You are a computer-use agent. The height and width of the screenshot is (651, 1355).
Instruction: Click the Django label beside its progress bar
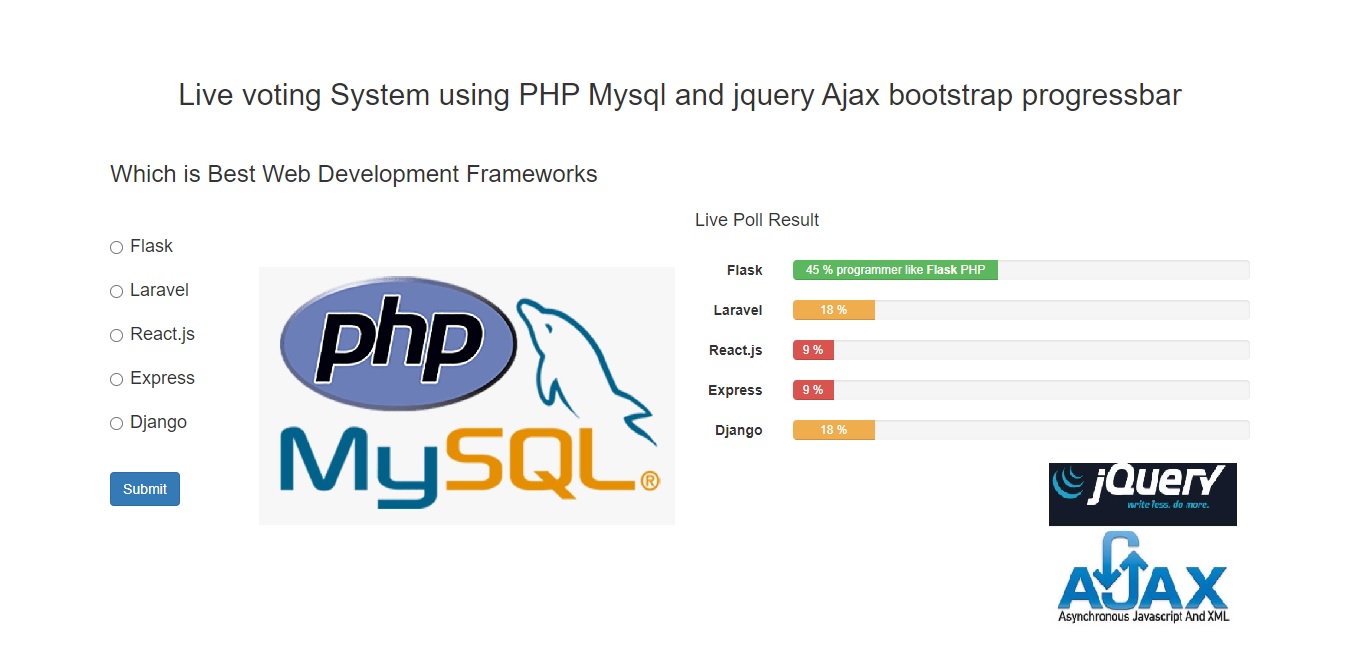tap(739, 430)
